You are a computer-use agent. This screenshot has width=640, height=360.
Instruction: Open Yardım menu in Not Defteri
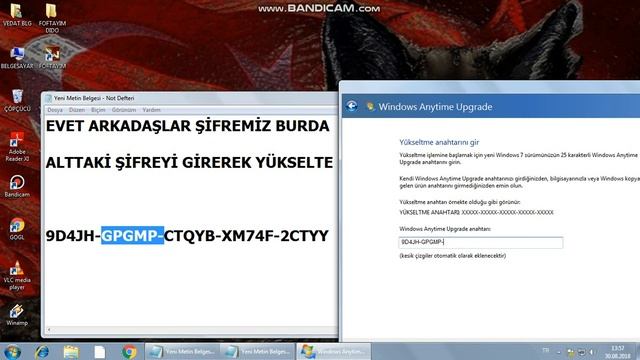pos(151,110)
